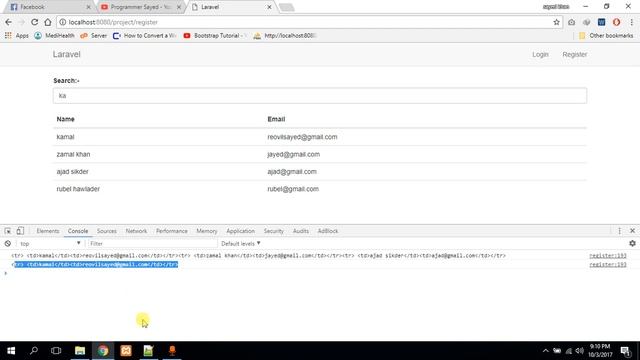
Task: Open the Apps bookmarks shortcut
Action: (x=16, y=36)
